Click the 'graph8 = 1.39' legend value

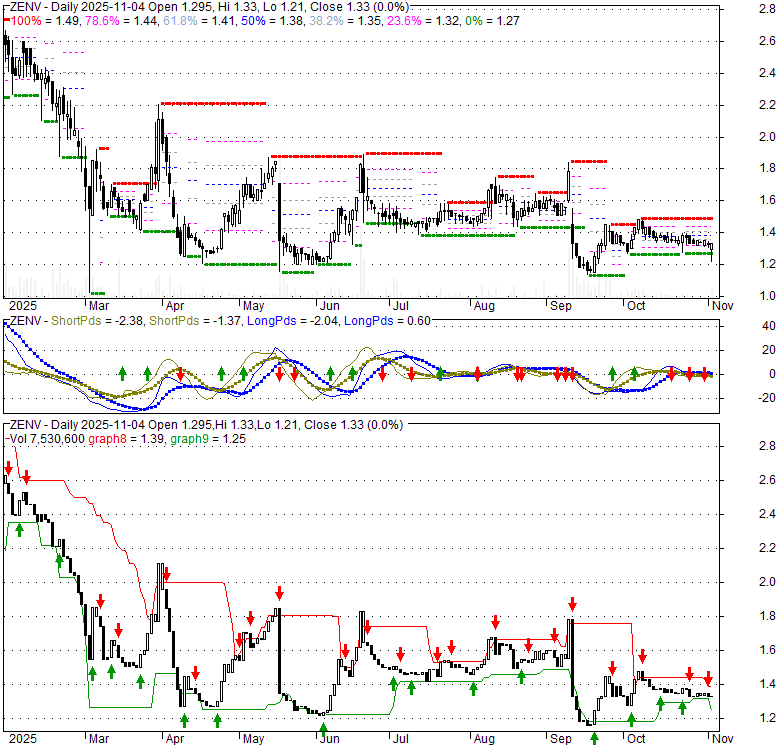[126, 439]
